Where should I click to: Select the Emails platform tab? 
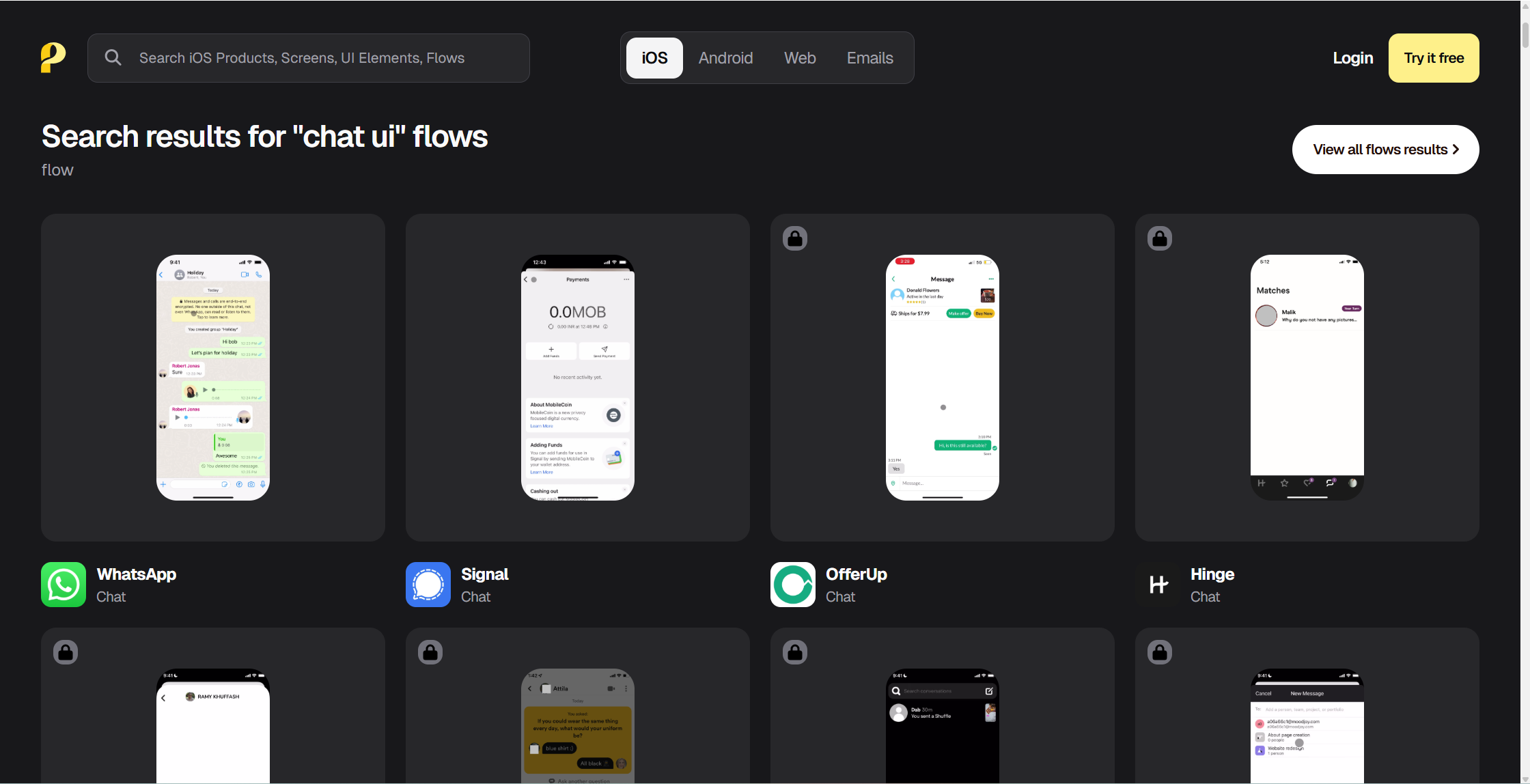point(870,58)
